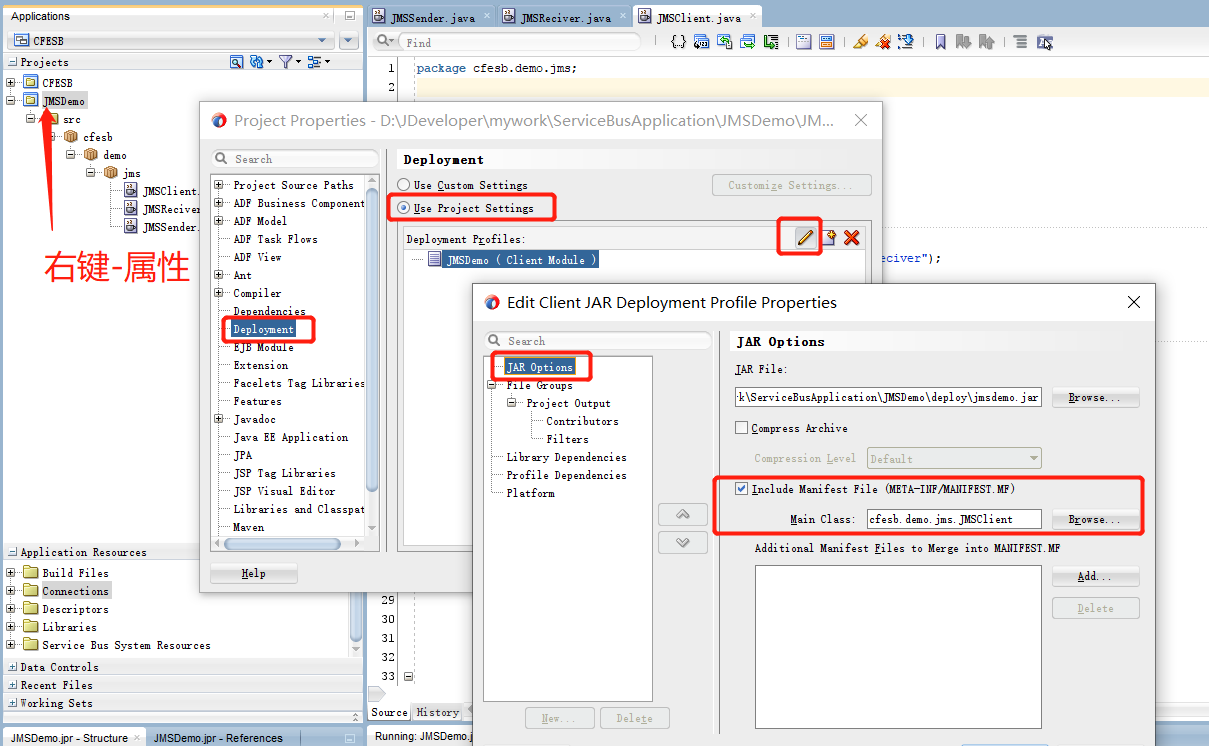1209x746 pixels.
Task: Click the Find field in editor toolbar
Action: coord(520,42)
